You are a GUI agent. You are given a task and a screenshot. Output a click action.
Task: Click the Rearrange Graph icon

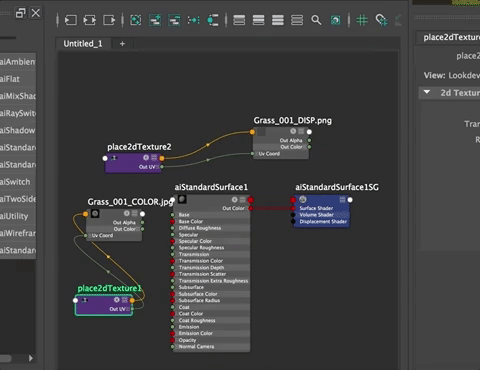click(x=193, y=20)
